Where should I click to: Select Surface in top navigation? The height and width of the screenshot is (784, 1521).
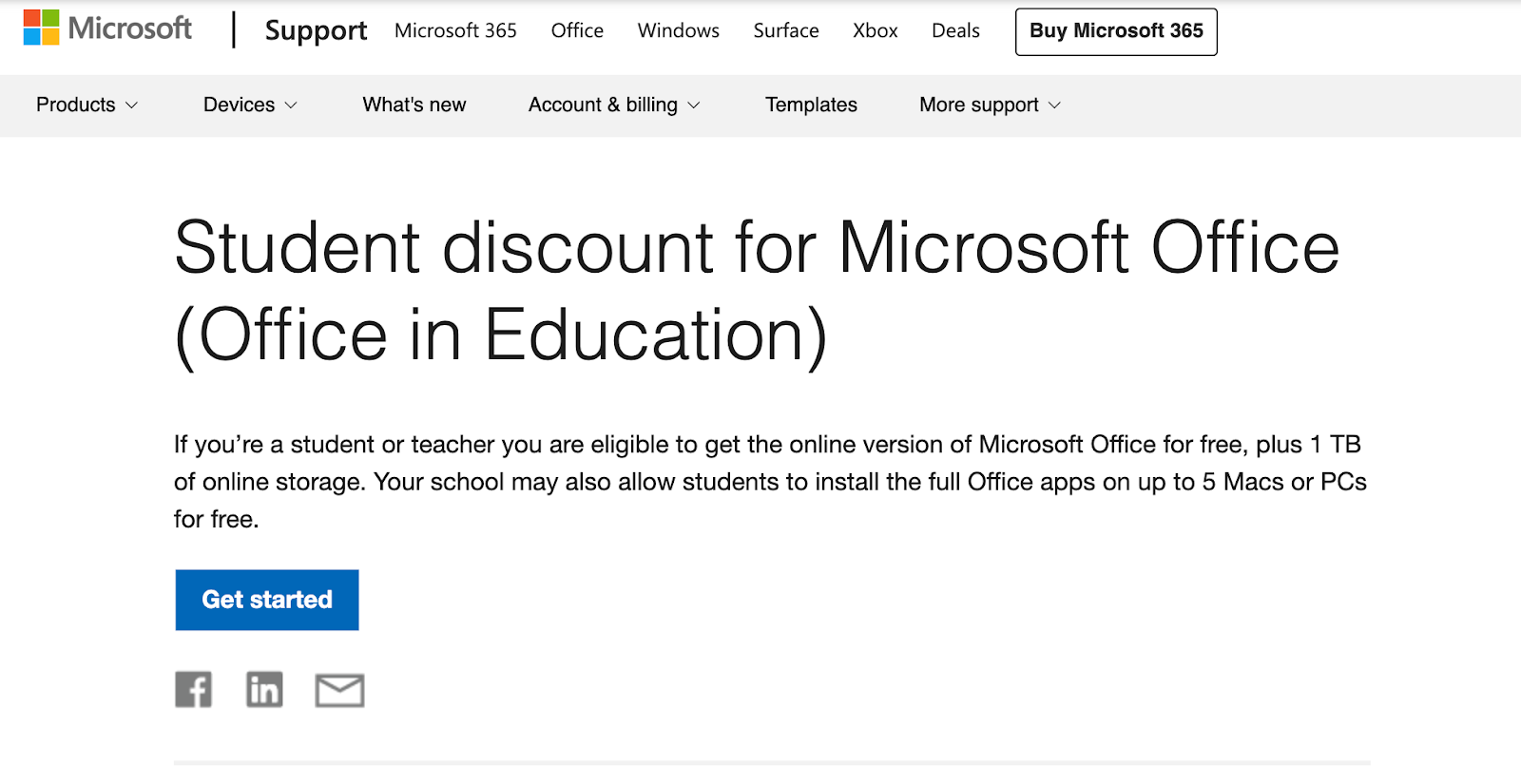click(x=786, y=30)
